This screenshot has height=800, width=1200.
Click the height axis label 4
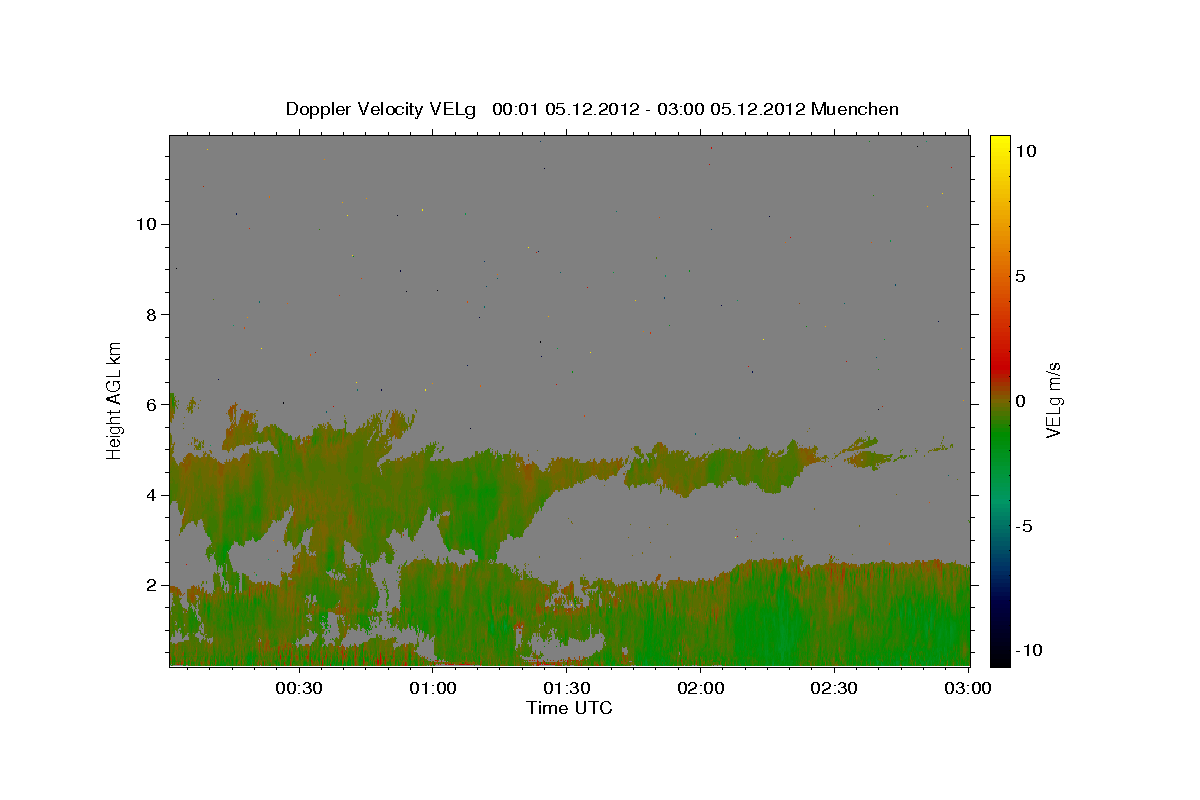pyautogui.click(x=150, y=495)
